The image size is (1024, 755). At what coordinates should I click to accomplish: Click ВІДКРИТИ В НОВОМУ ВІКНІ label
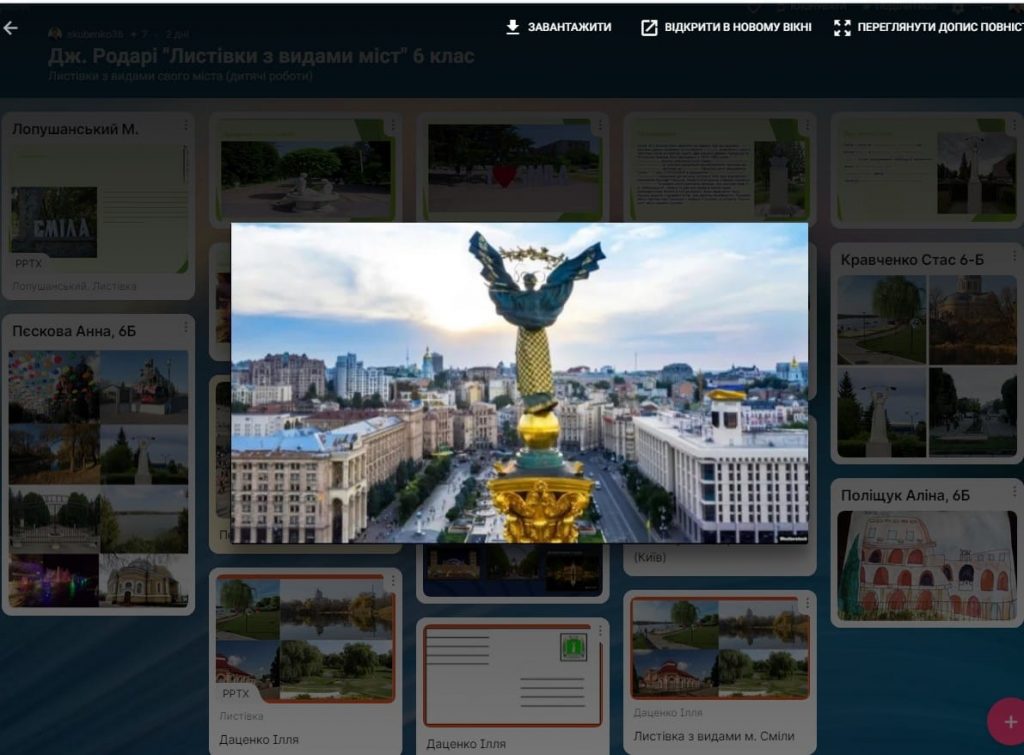tap(738, 27)
